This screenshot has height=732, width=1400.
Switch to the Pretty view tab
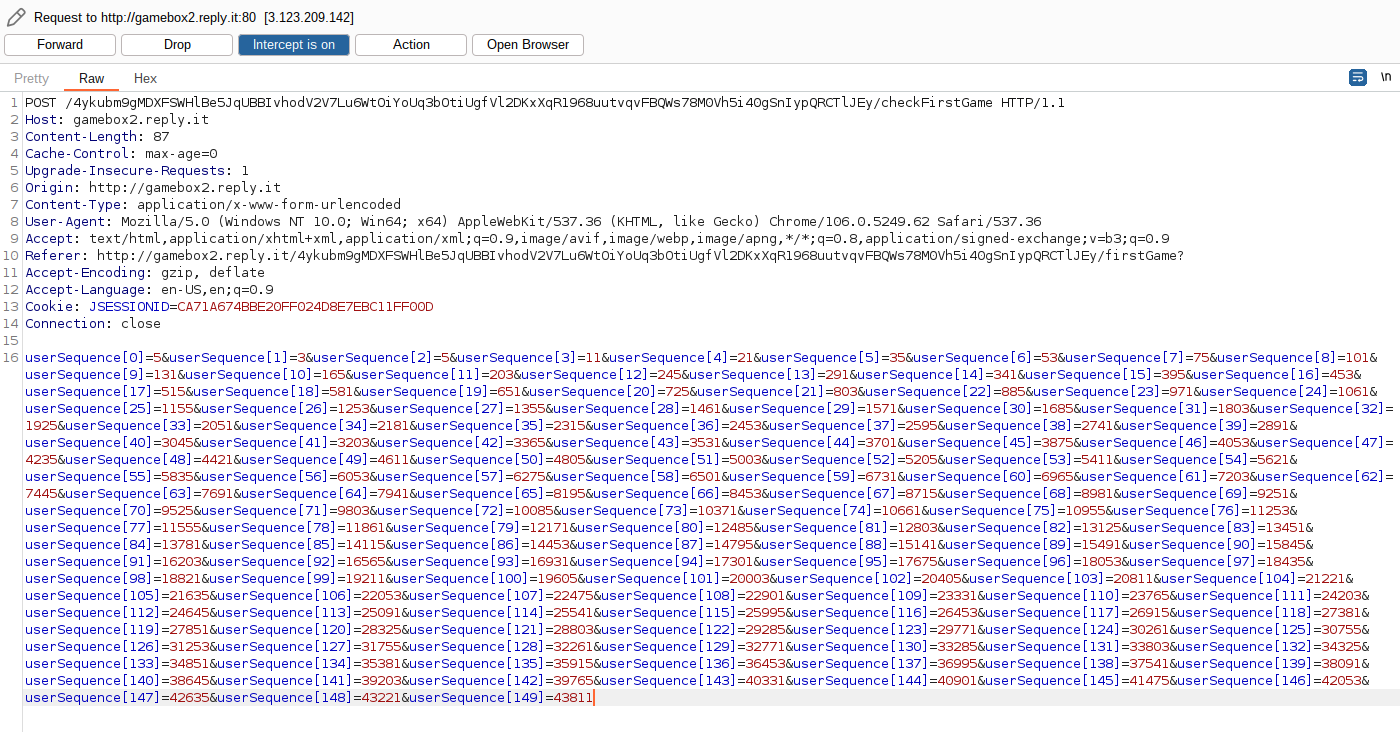click(x=31, y=79)
